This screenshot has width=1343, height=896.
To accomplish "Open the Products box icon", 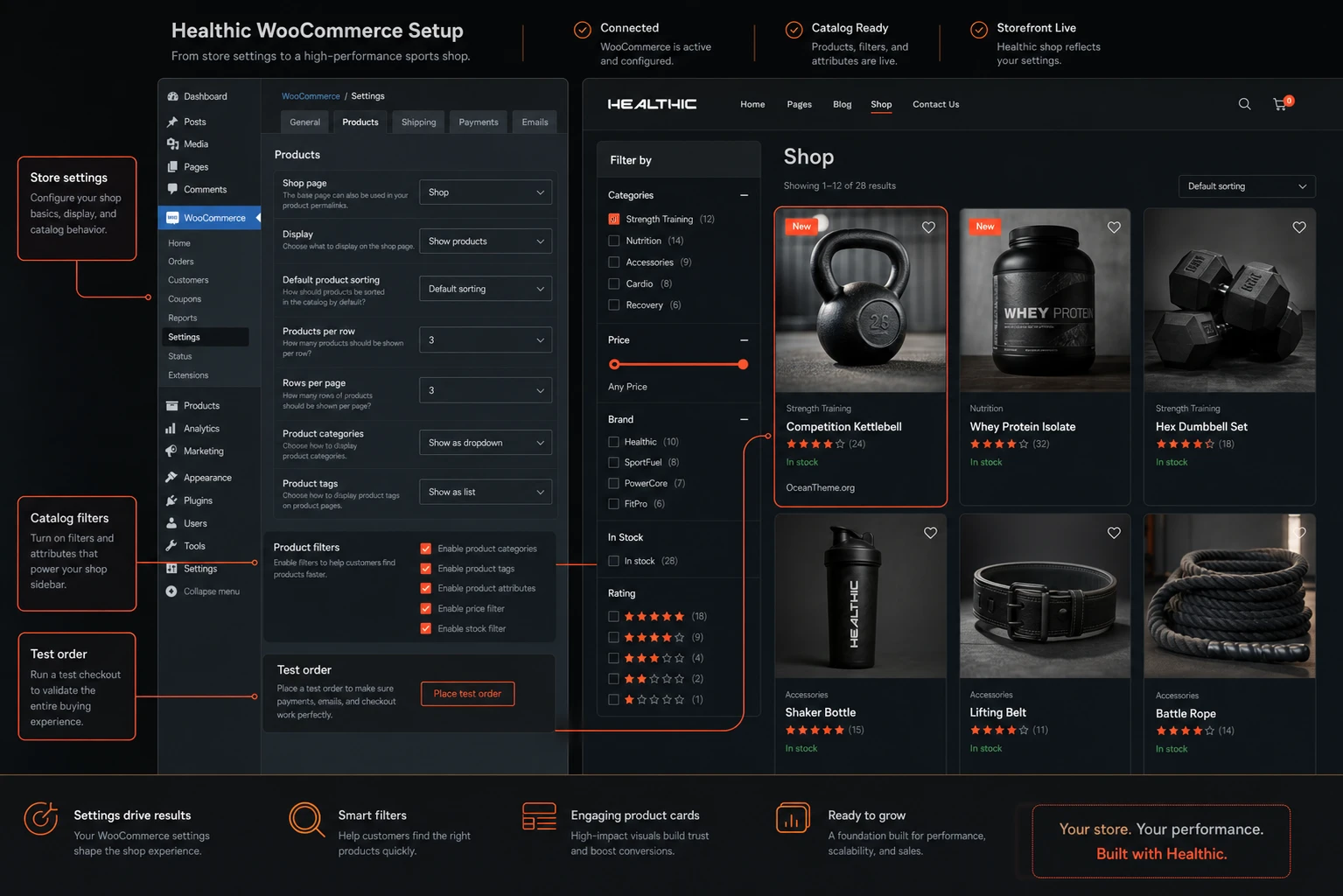I will (171, 406).
